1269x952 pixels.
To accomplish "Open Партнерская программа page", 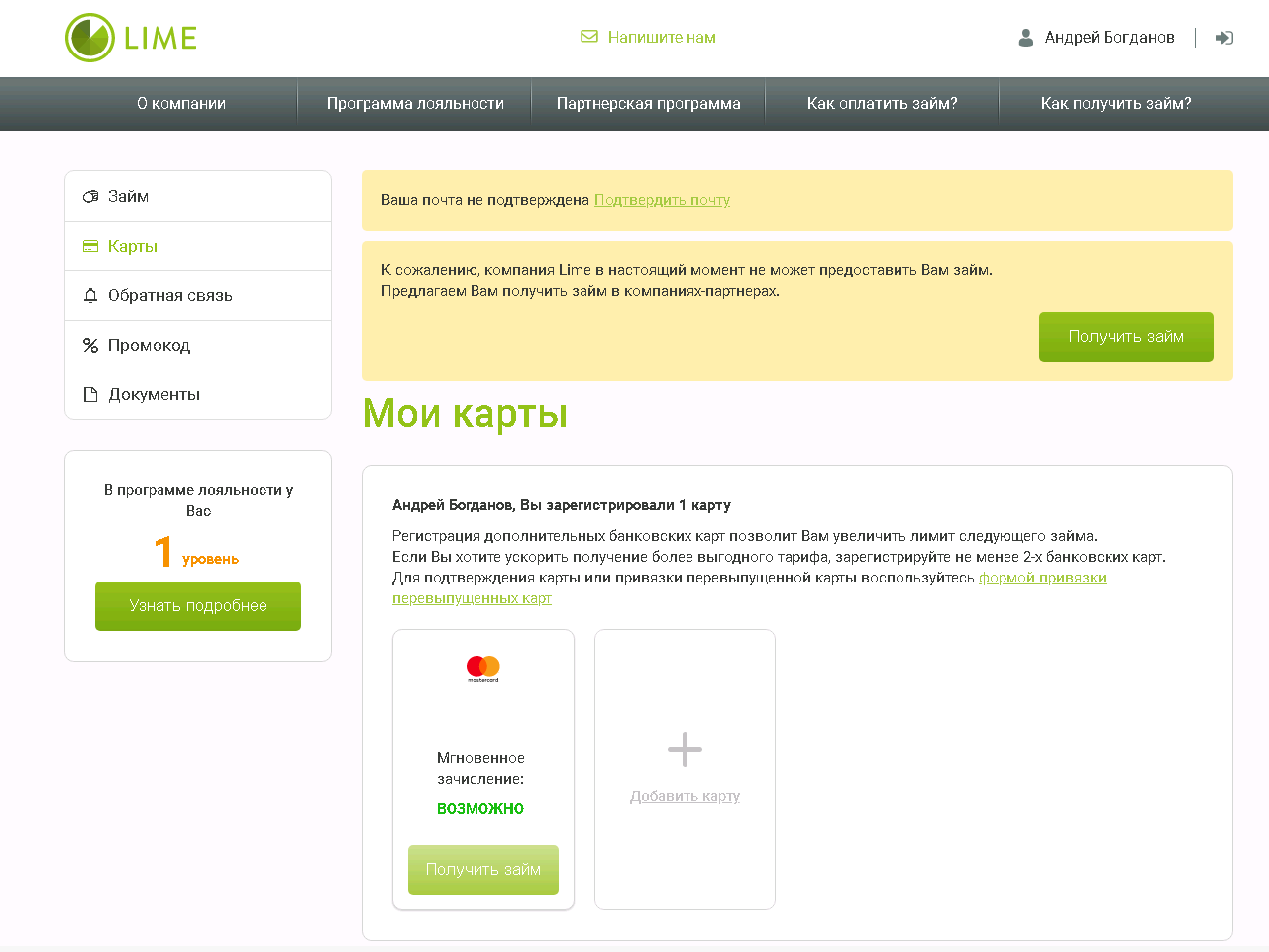I will click(649, 104).
